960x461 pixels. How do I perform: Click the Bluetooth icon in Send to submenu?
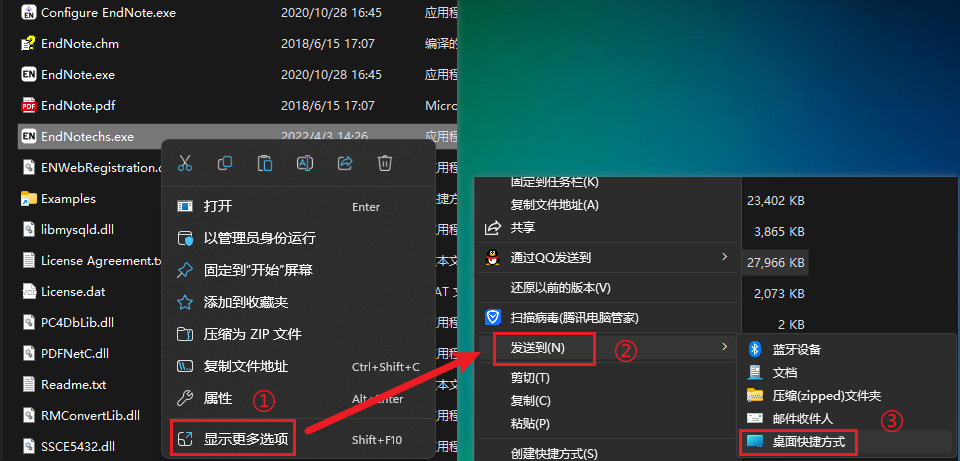pyautogui.click(x=755, y=349)
